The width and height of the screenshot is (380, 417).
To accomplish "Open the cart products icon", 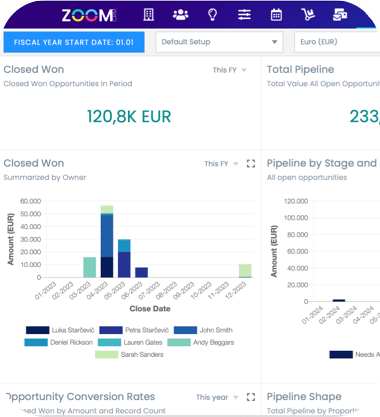I will (308, 15).
